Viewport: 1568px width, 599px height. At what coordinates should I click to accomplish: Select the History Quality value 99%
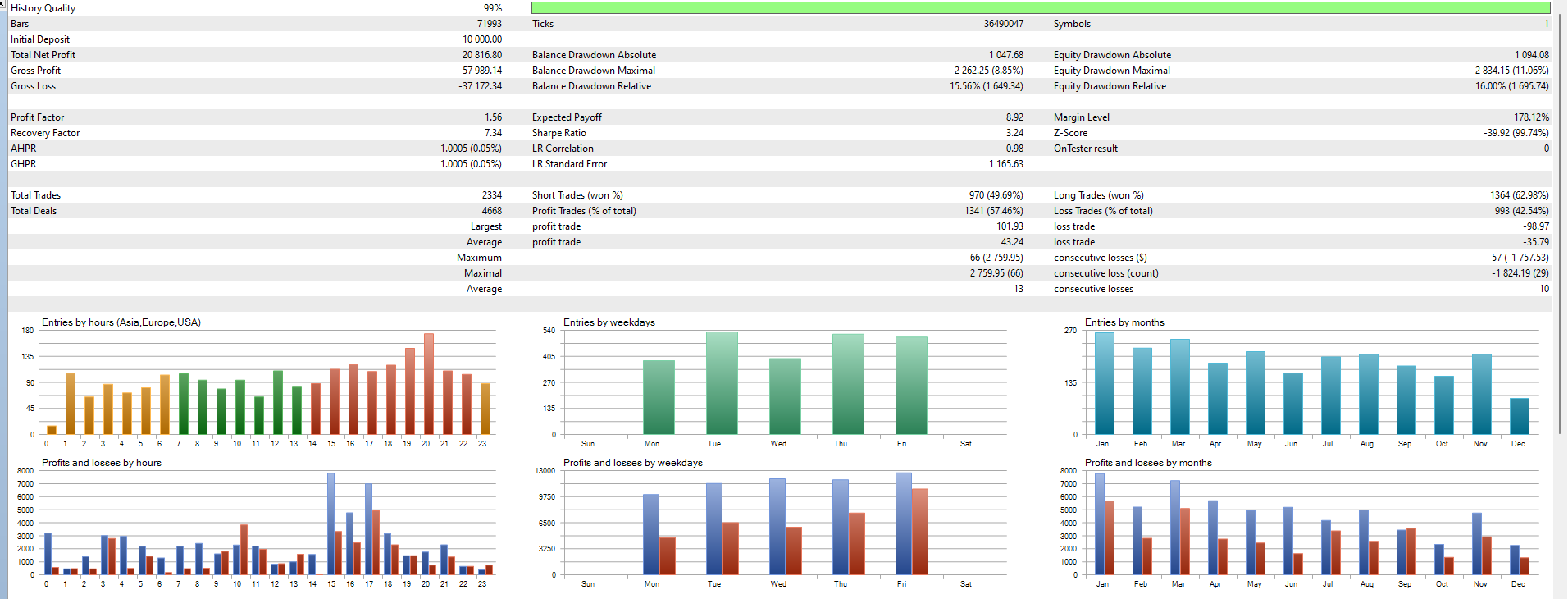click(492, 8)
